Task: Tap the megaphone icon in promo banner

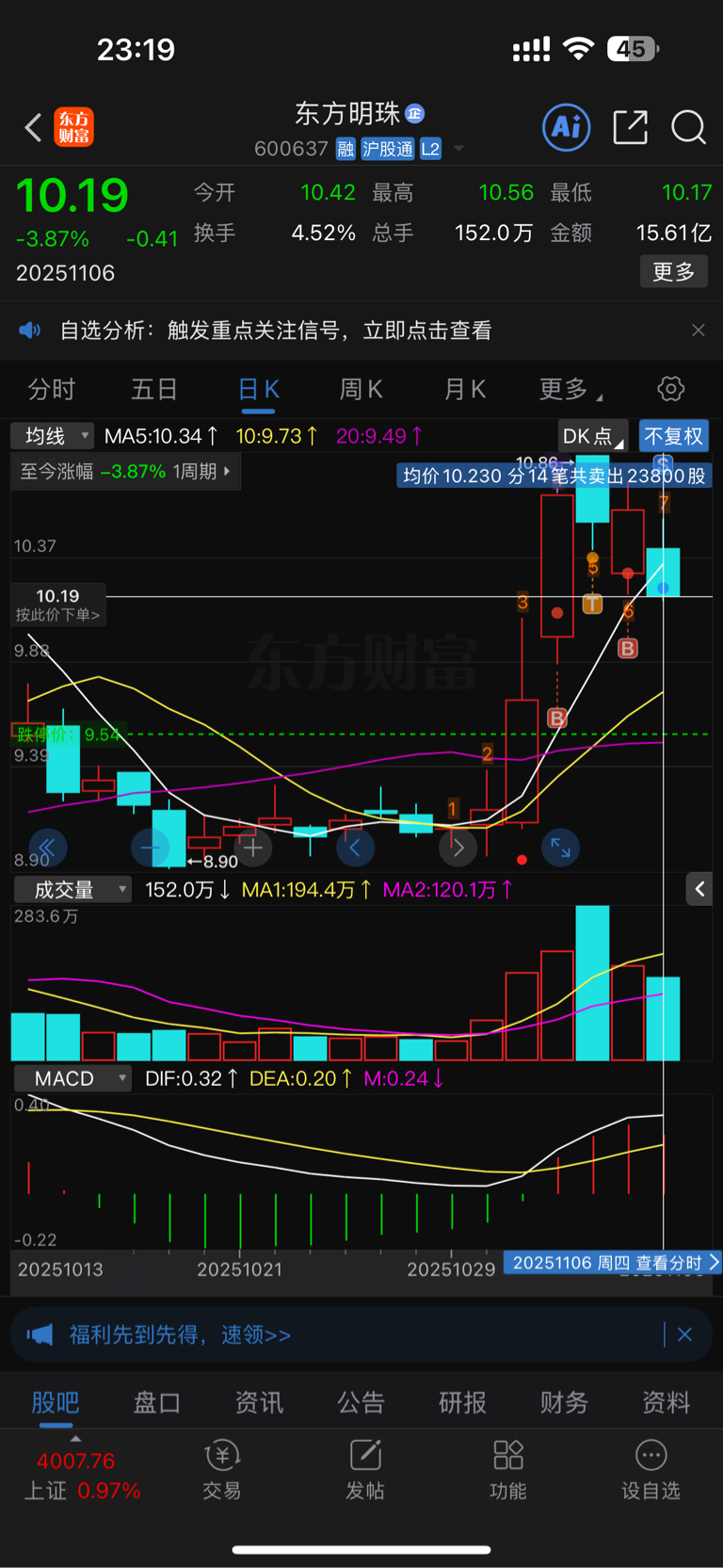Action: tap(40, 1334)
